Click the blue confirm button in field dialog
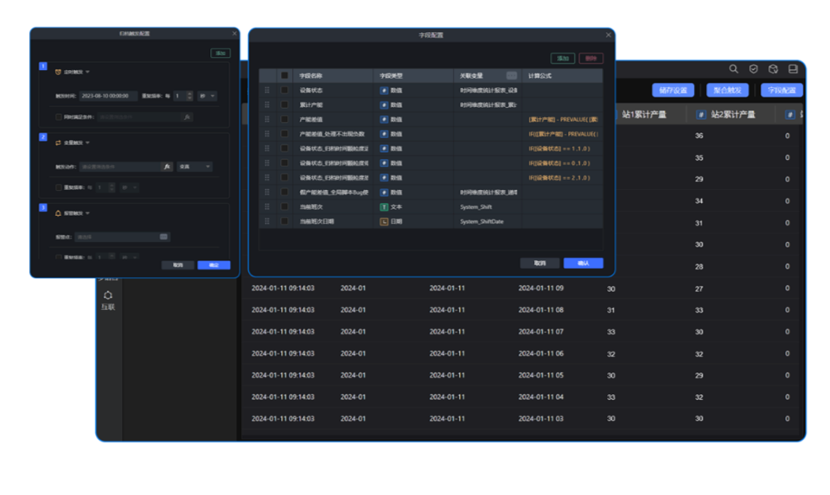 [583, 263]
